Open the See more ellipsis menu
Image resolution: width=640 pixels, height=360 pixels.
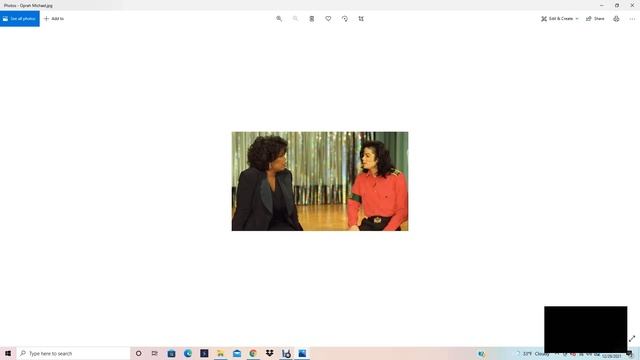tap(632, 19)
